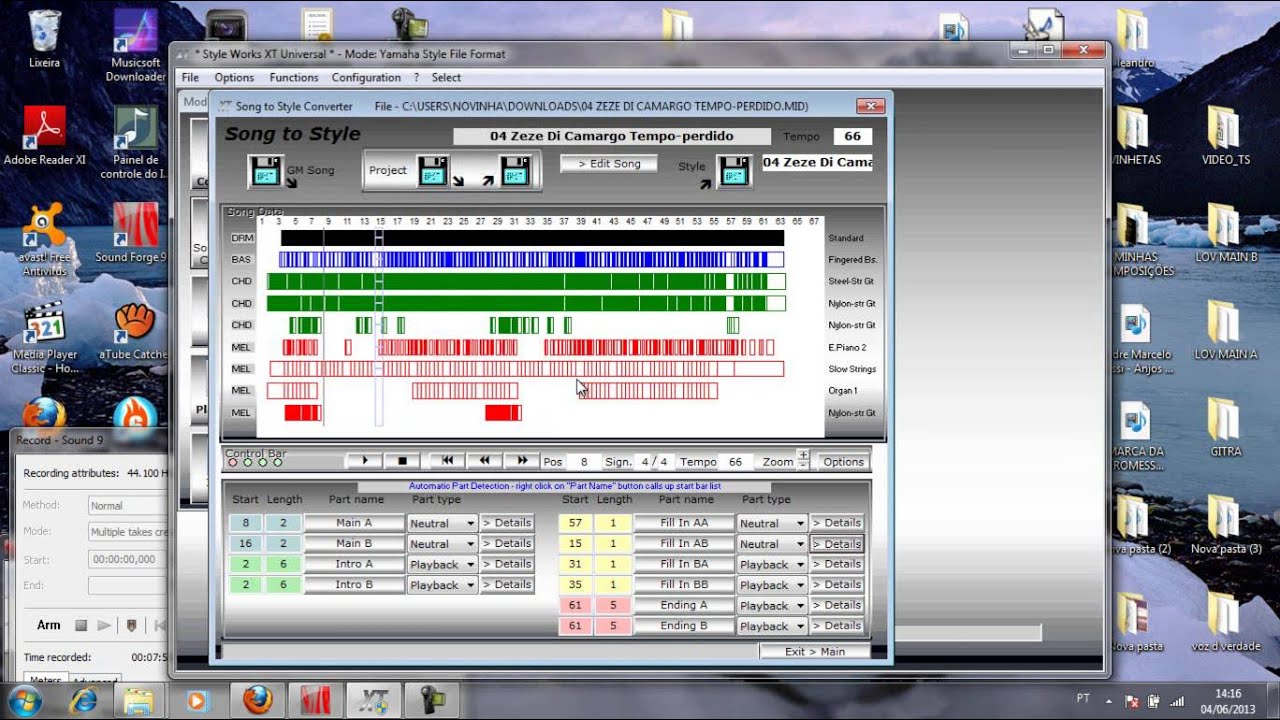
Task: Click the Fill In BA part name button
Action: click(684, 564)
